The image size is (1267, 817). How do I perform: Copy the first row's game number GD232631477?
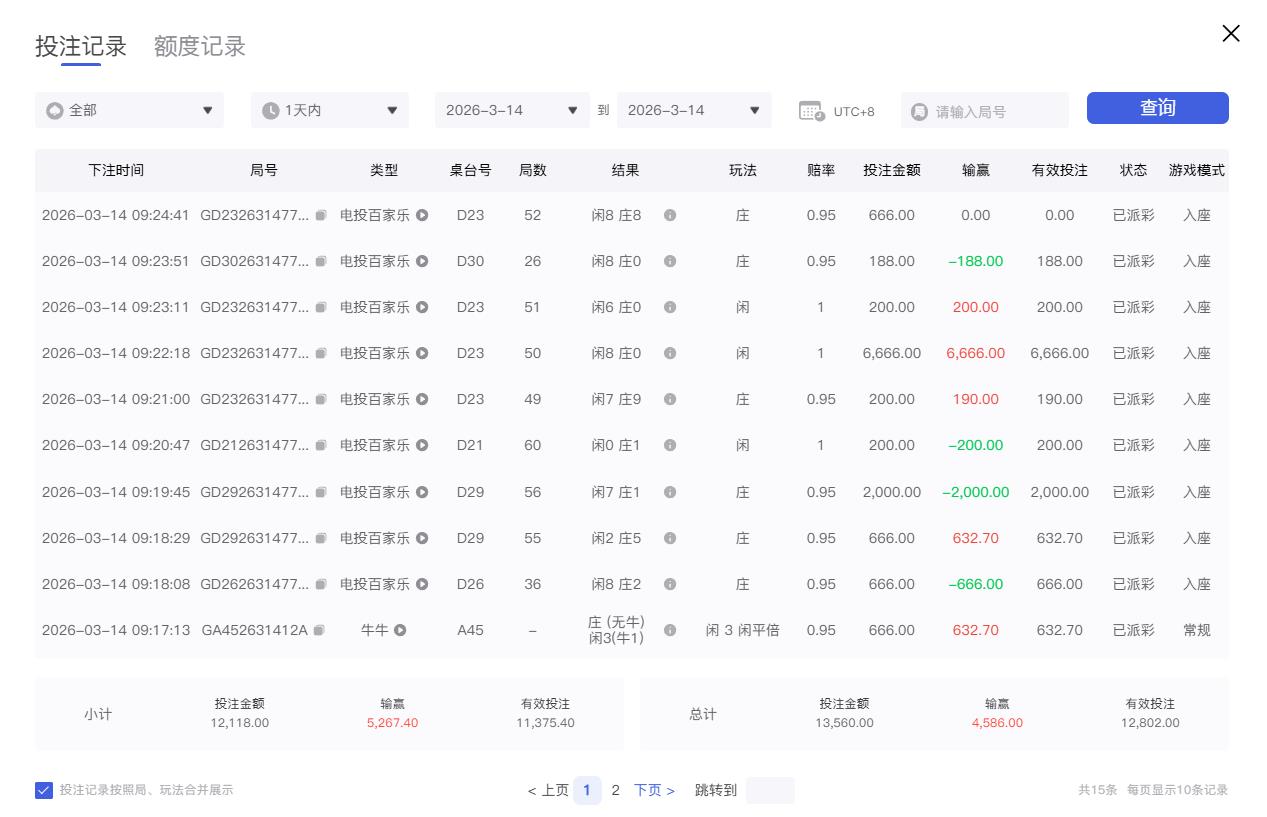(320, 215)
